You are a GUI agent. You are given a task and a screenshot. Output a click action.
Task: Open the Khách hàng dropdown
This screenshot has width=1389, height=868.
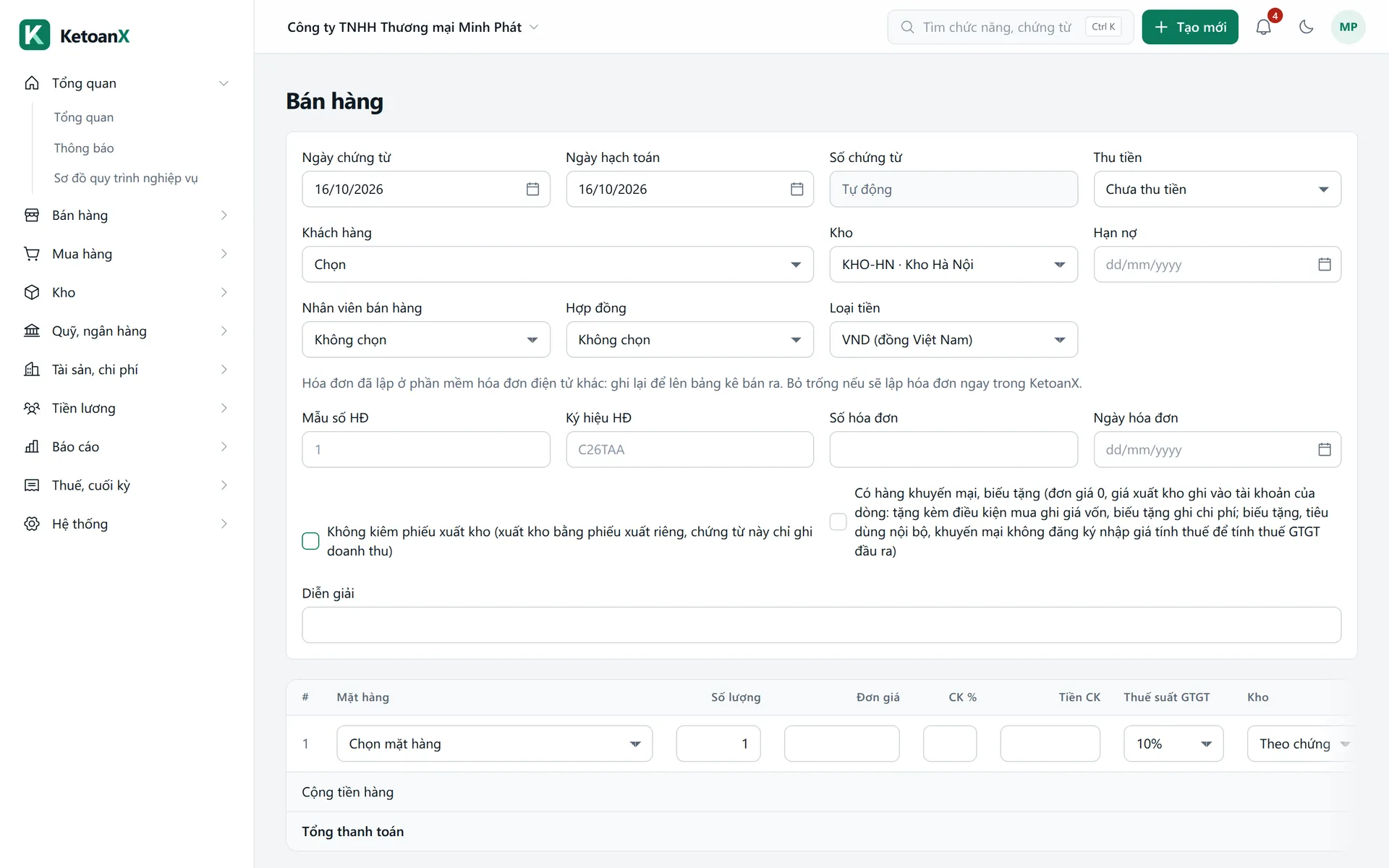pos(557,264)
